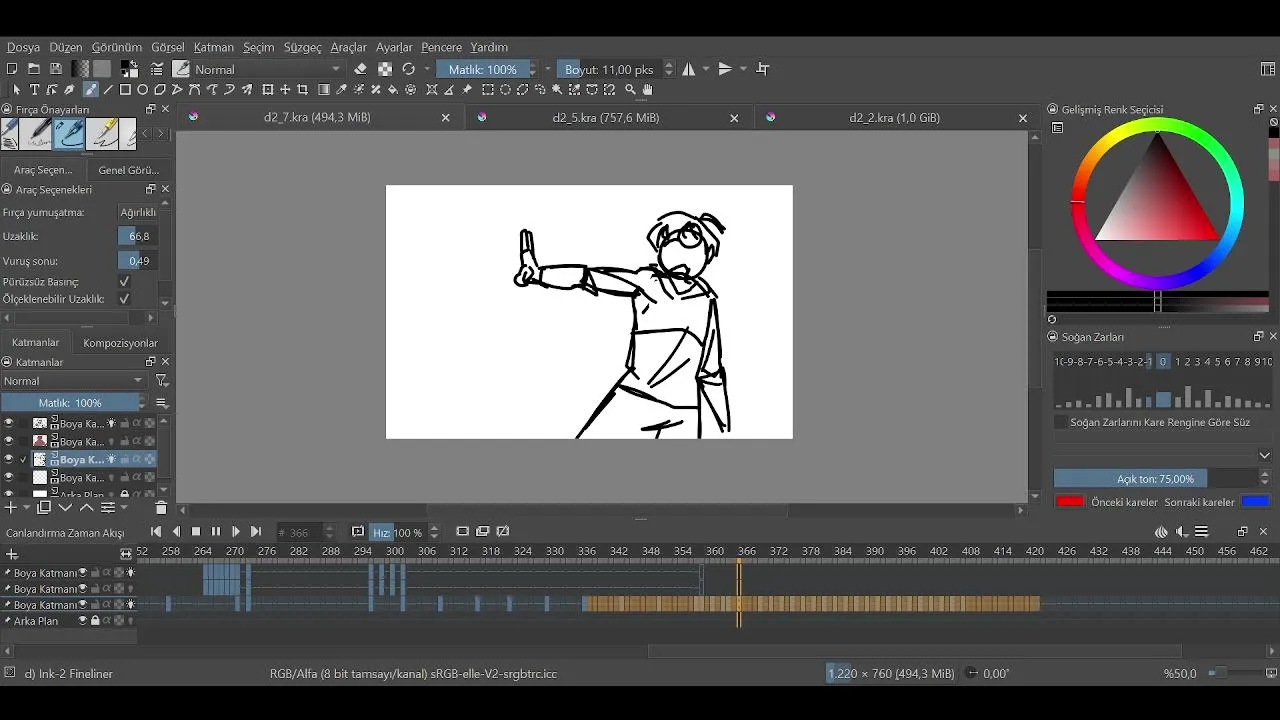Reload the original brush preset
Image resolution: width=1280 pixels, height=720 pixels.
pyautogui.click(x=408, y=69)
